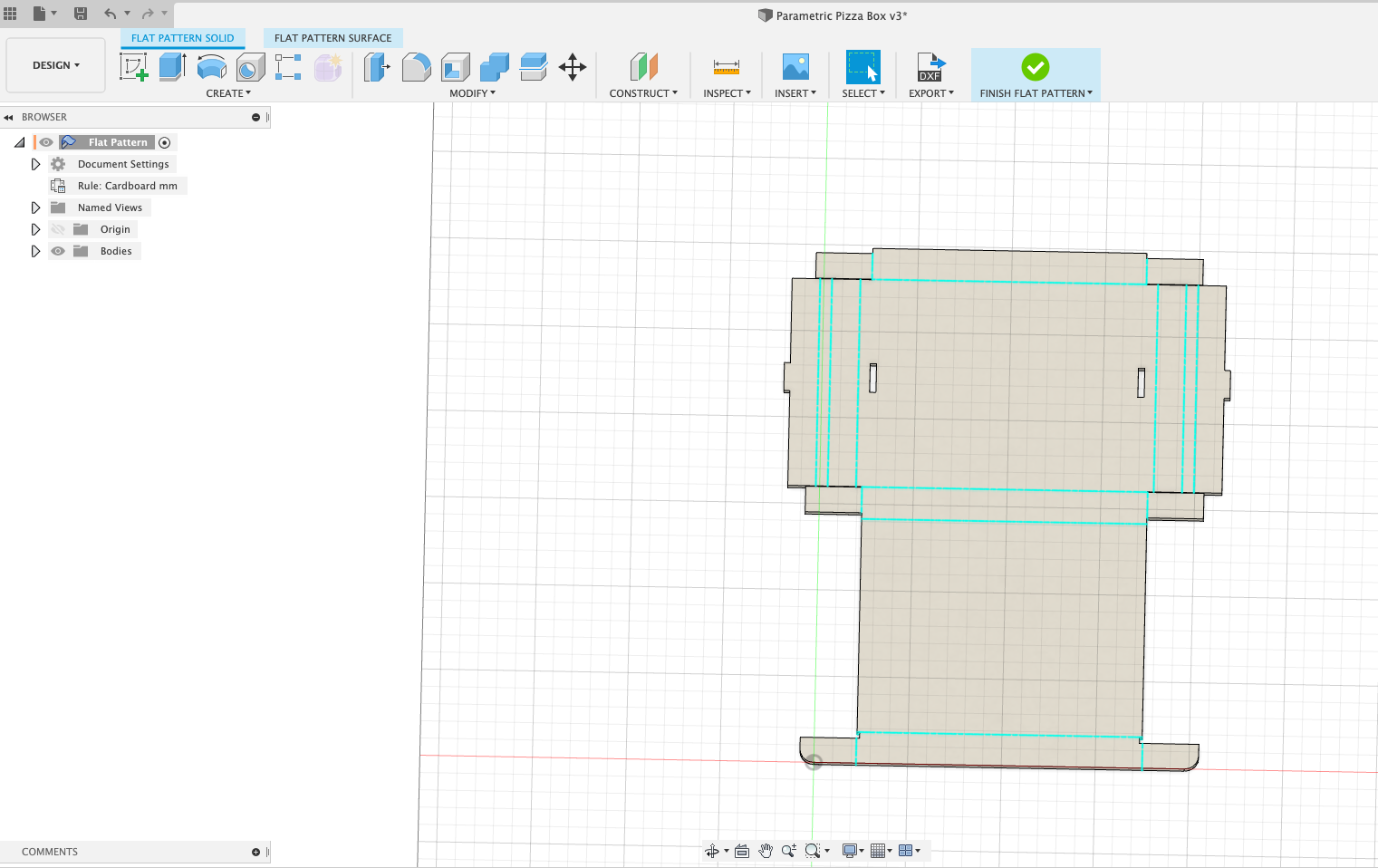Select the Extrude tool

(x=172, y=66)
